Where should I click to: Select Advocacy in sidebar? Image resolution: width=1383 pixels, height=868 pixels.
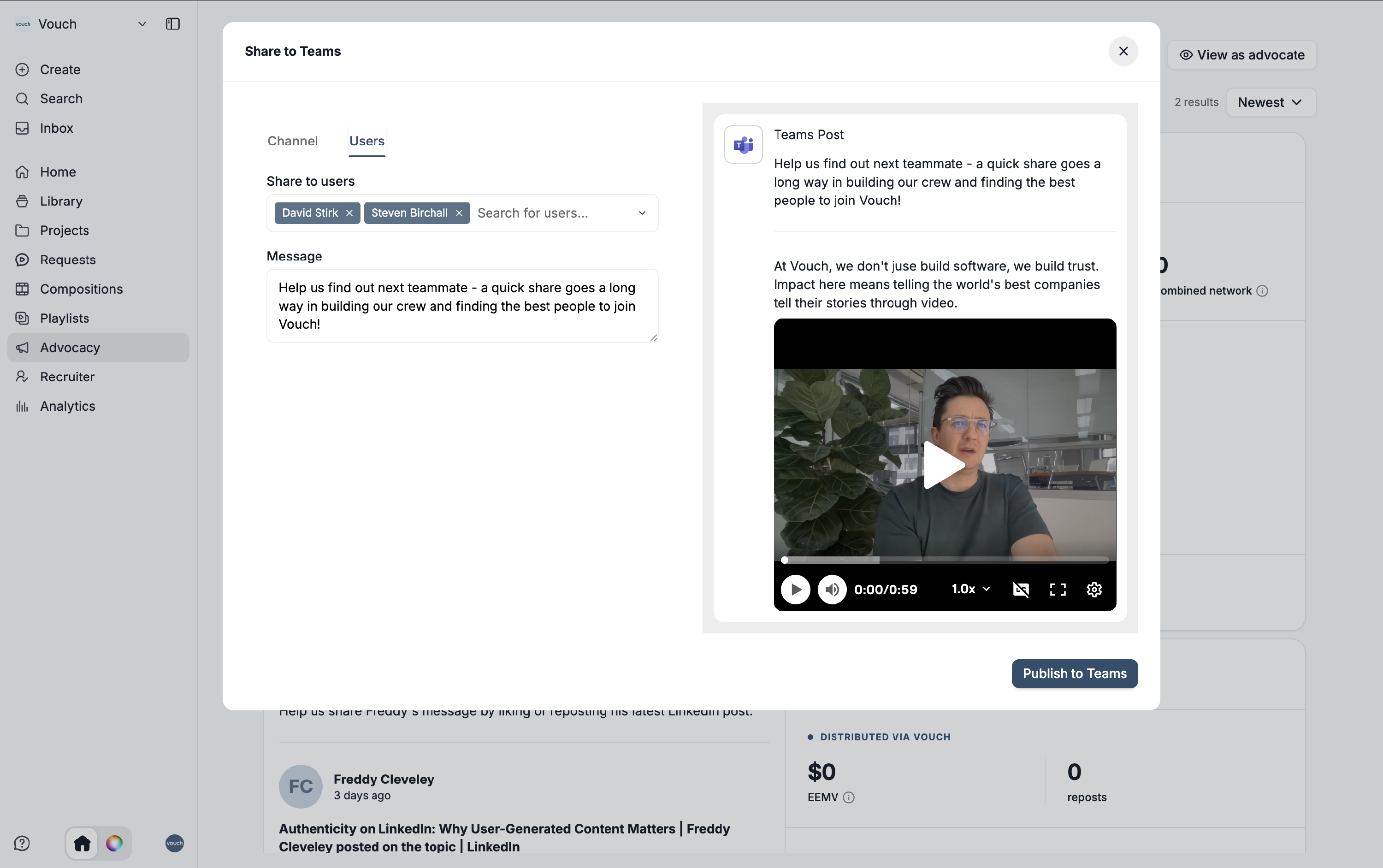point(98,347)
